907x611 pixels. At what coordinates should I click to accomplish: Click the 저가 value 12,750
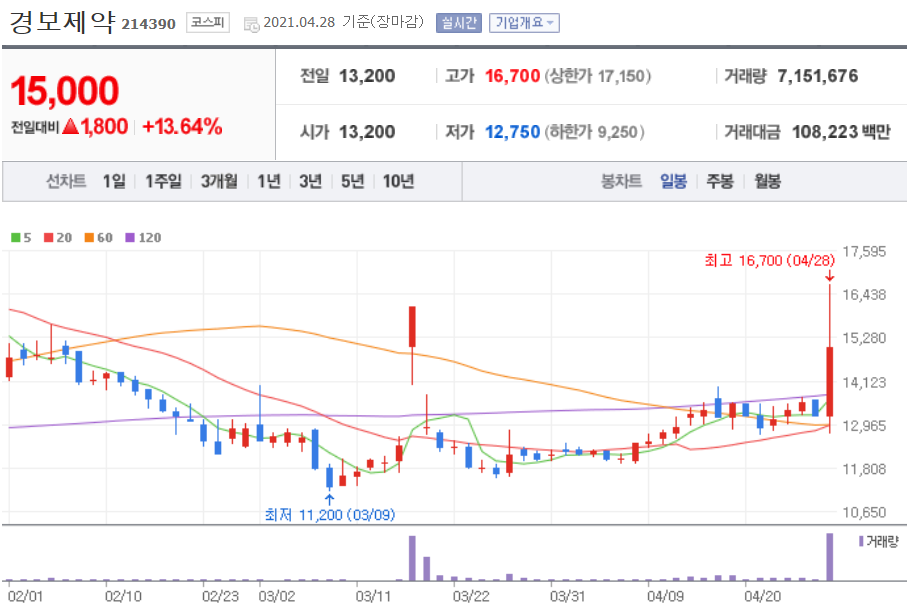click(x=513, y=132)
